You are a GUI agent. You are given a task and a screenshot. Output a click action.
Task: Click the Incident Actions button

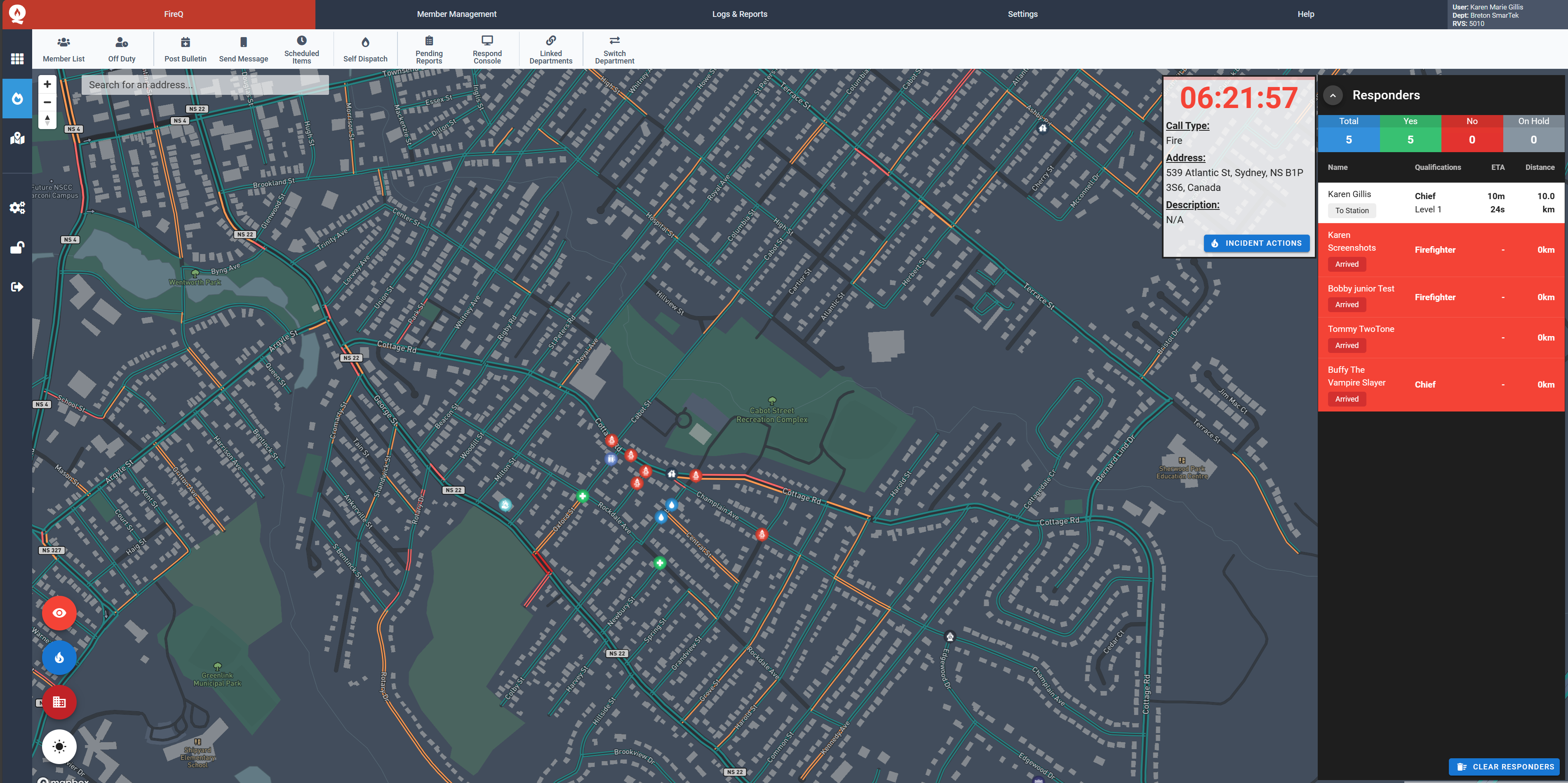1256,243
